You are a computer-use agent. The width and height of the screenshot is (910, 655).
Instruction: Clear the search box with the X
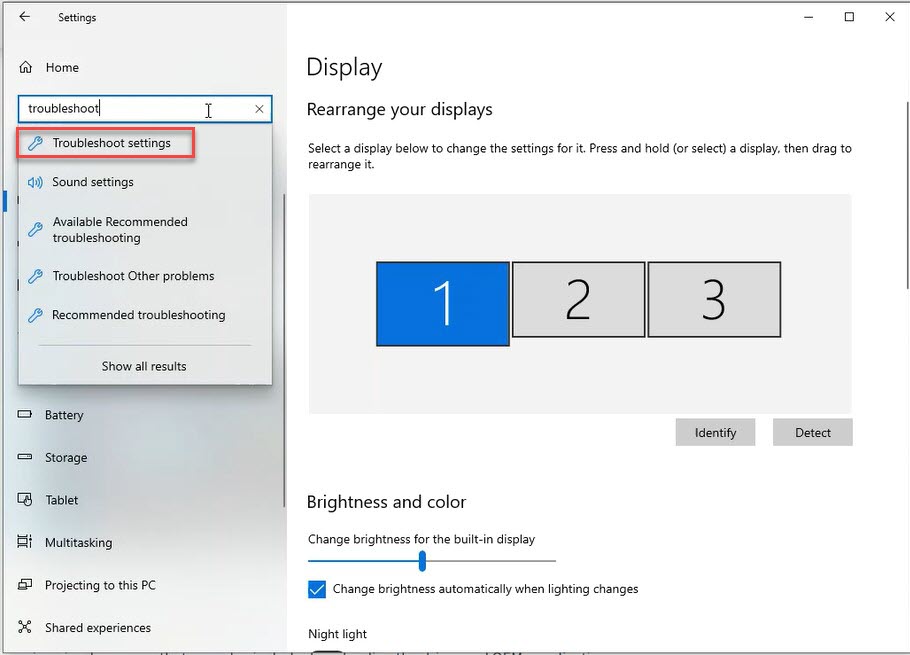pos(259,108)
